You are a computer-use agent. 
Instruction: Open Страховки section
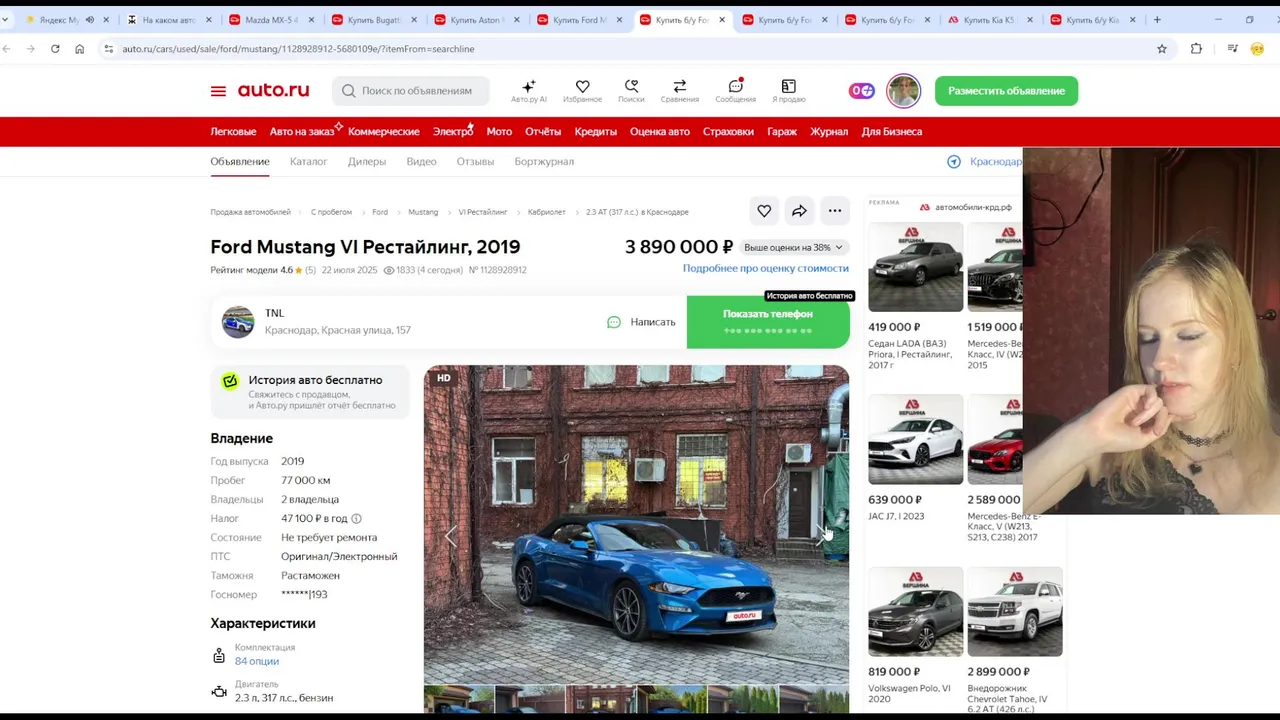(x=728, y=132)
